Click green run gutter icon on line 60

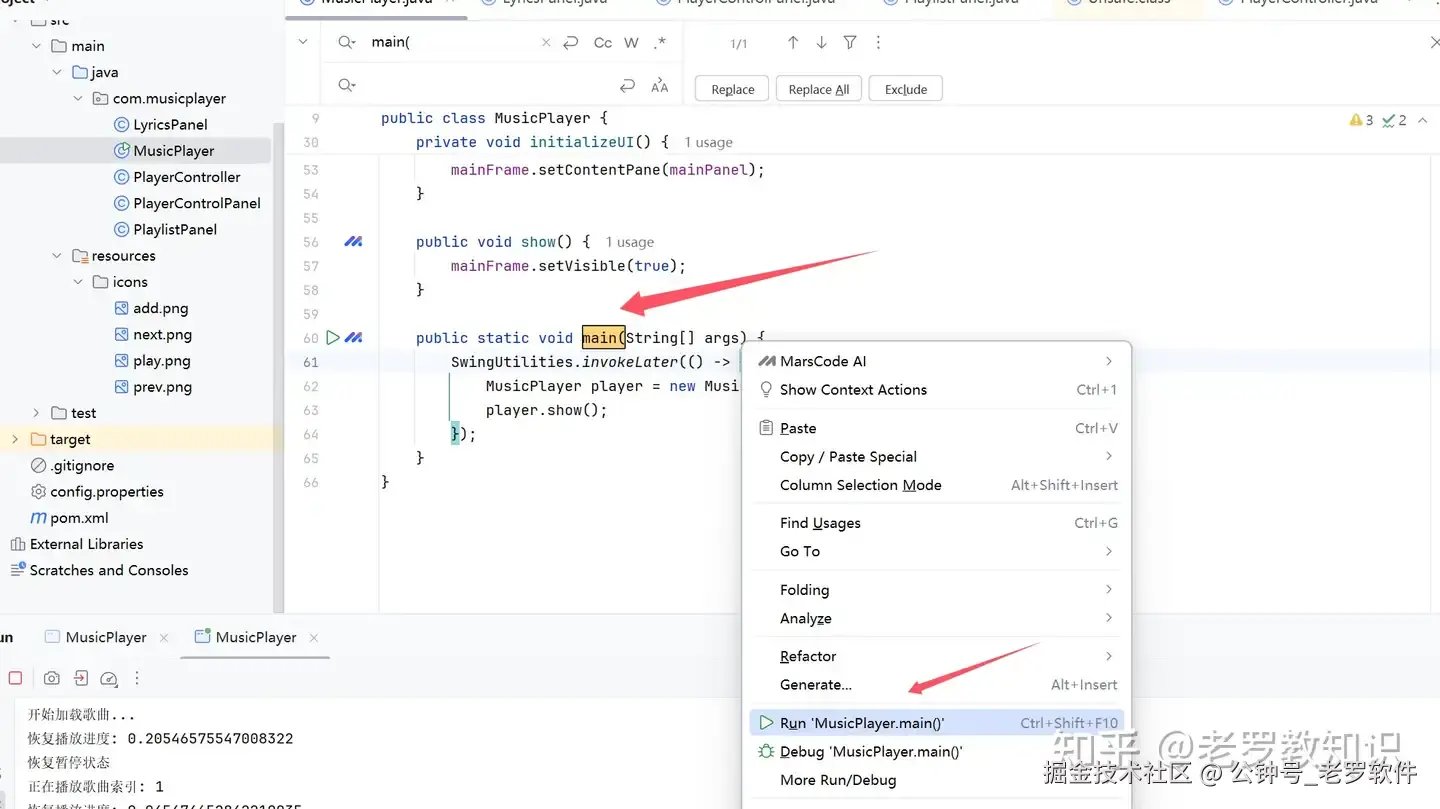333,338
